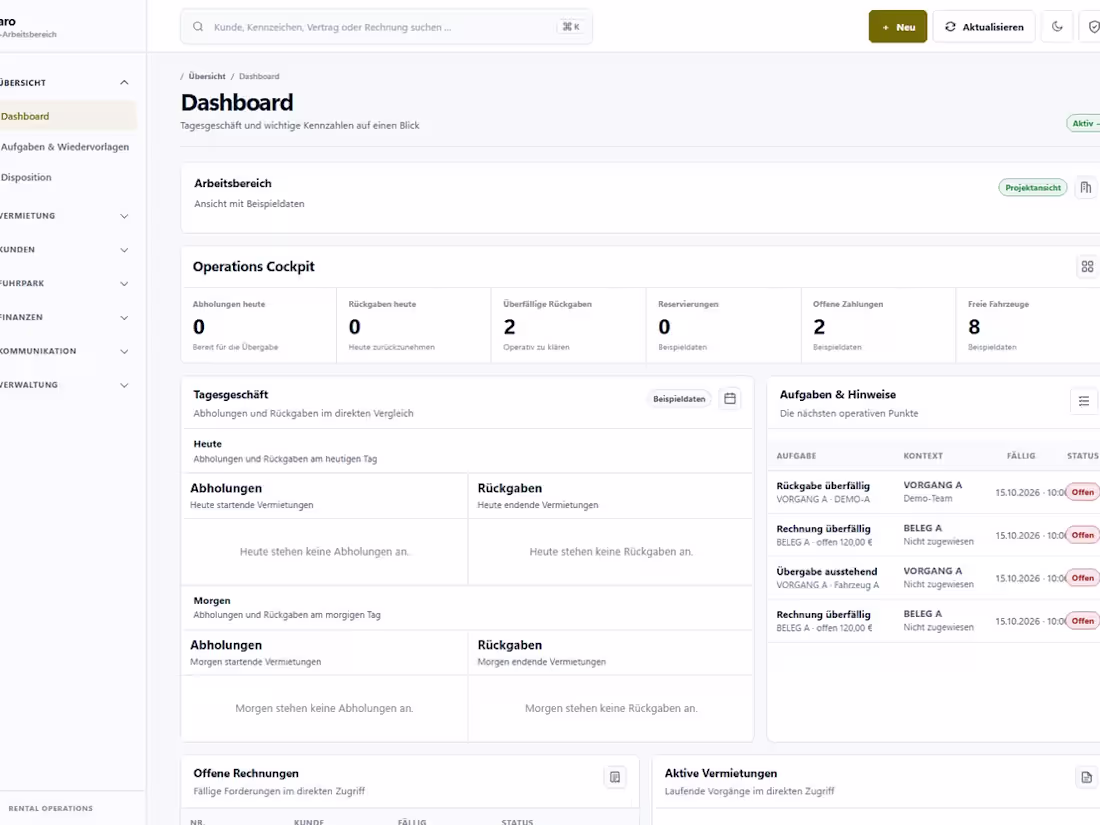Click the AUFGABE column header

point(796,456)
